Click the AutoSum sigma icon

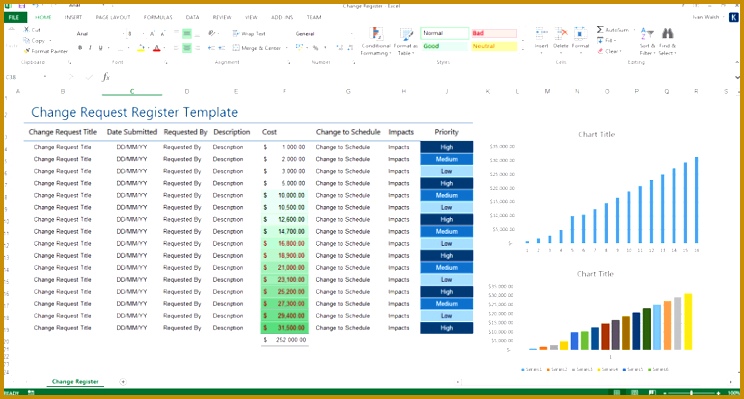click(x=600, y=29)
